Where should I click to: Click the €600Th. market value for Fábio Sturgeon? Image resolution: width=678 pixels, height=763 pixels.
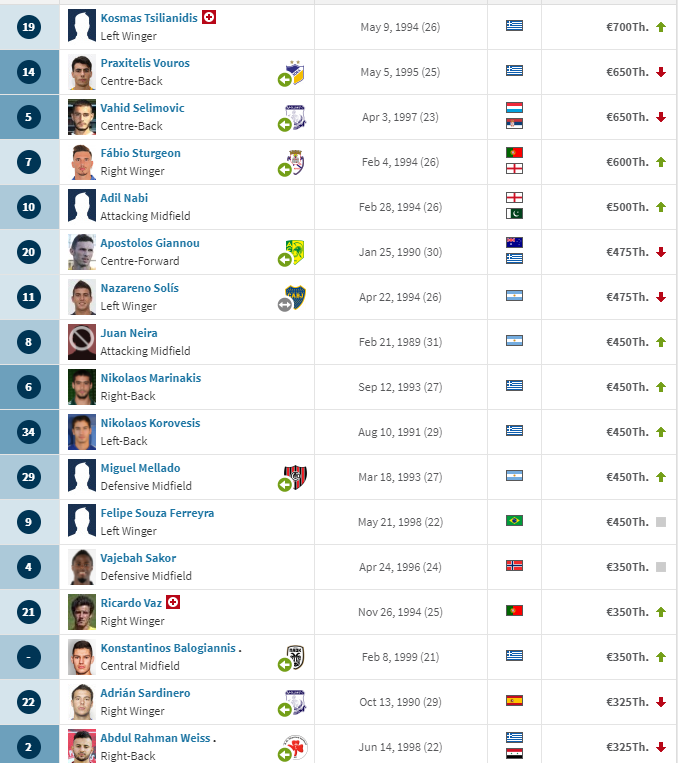coord(627,162)
